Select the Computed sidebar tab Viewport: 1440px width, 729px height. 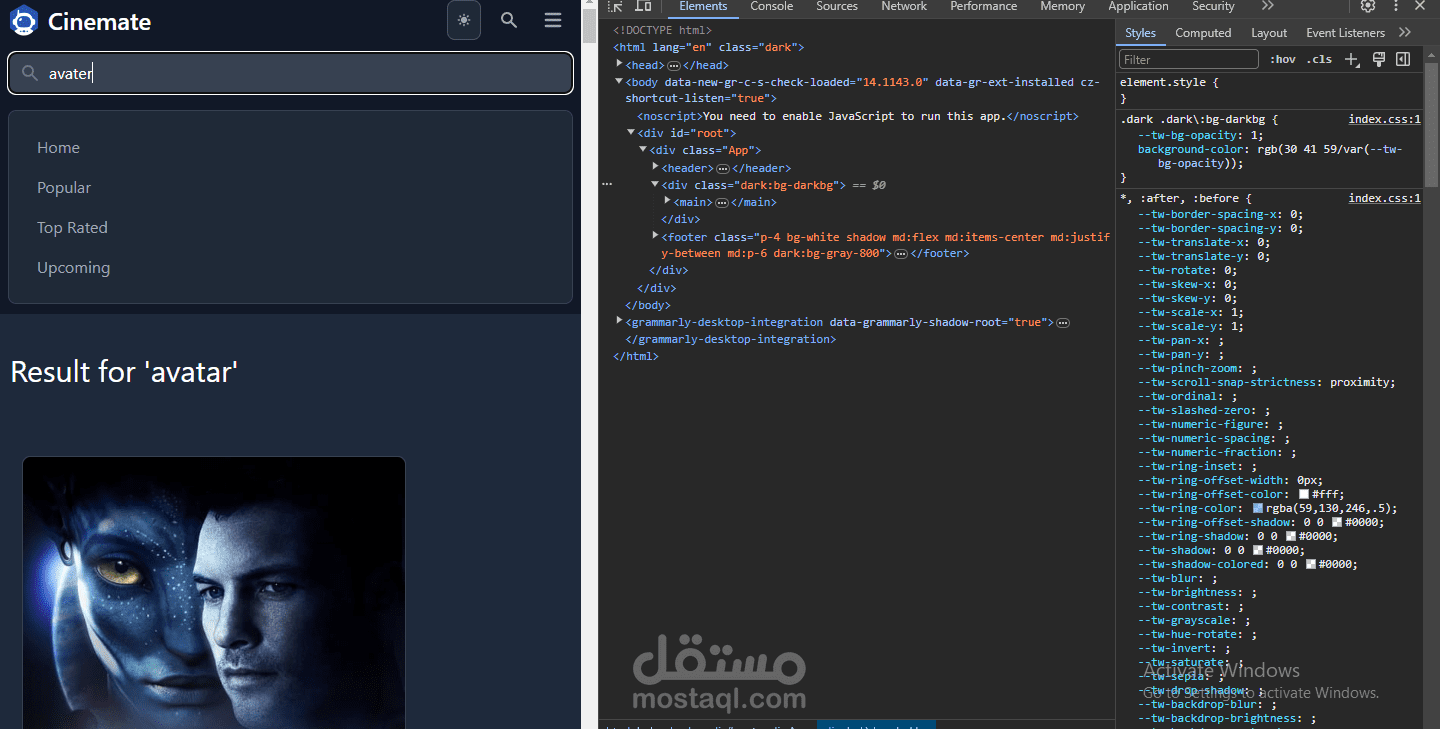pyautogui.click(x=1203, y=33)
